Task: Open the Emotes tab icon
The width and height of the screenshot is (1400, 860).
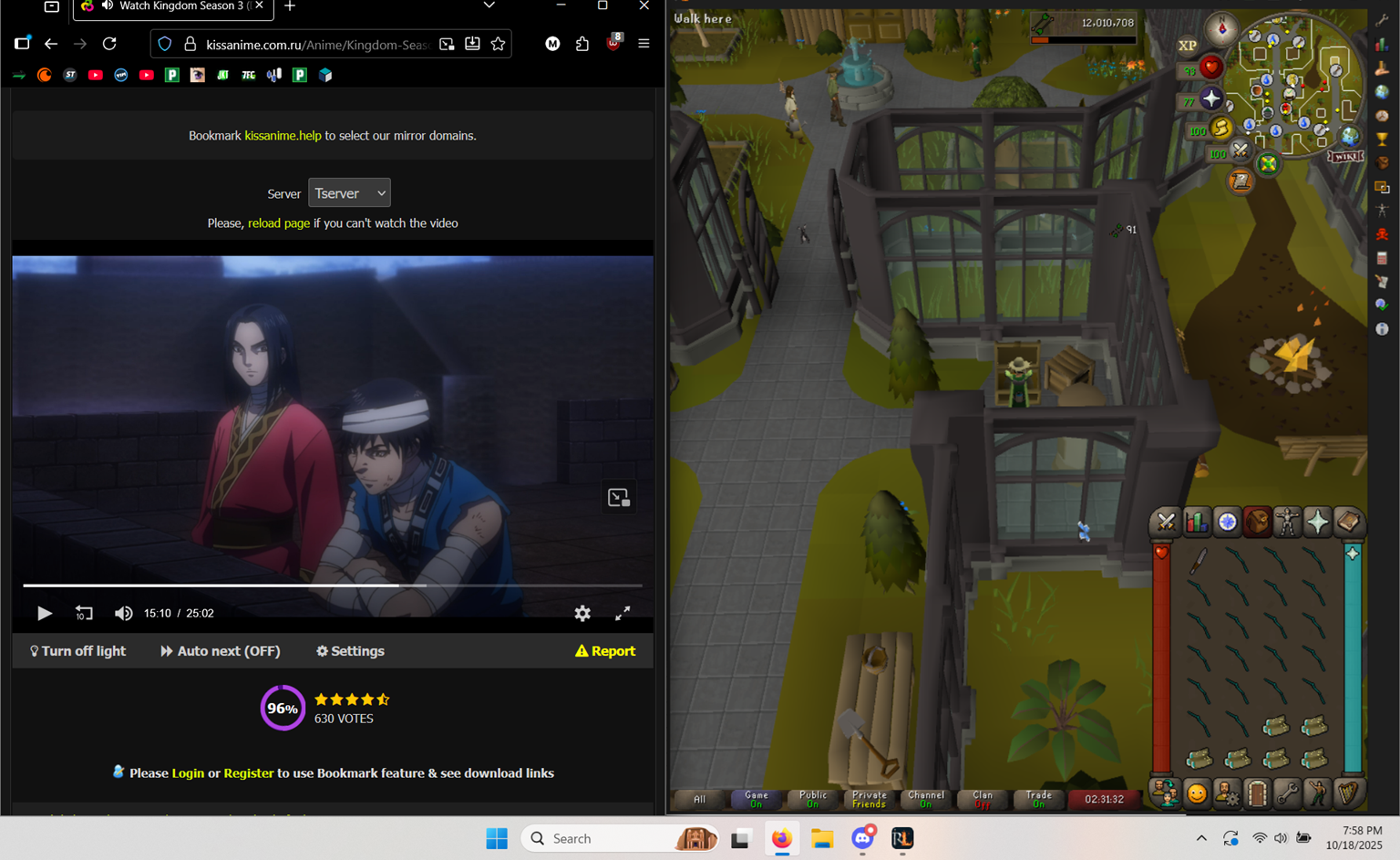Action: point(1318,793)
